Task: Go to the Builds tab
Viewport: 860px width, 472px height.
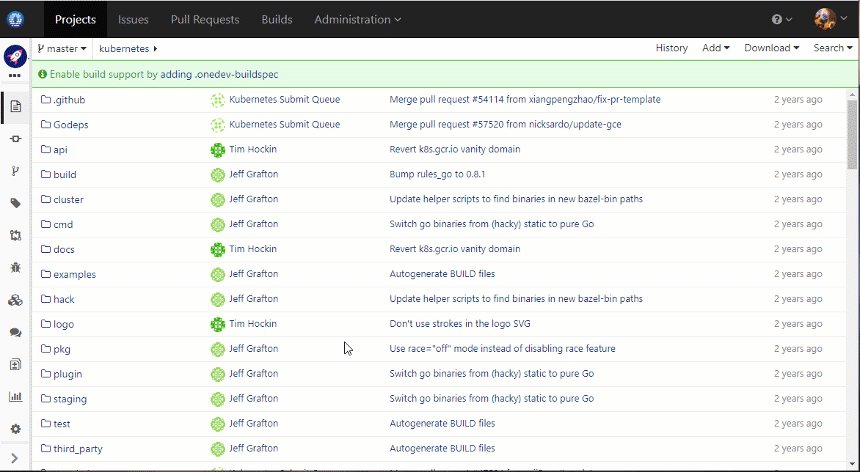Action: pos(277,20)
